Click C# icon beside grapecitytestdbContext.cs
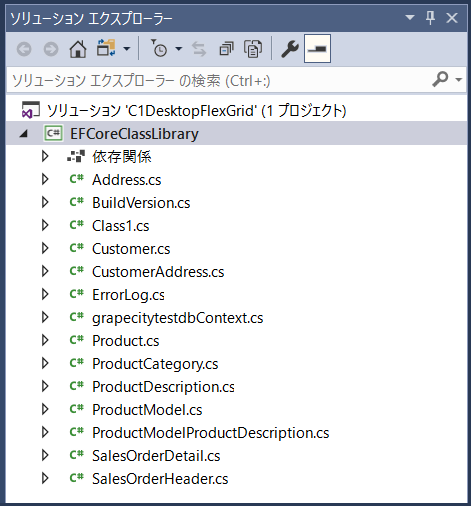 coord(77,317)
